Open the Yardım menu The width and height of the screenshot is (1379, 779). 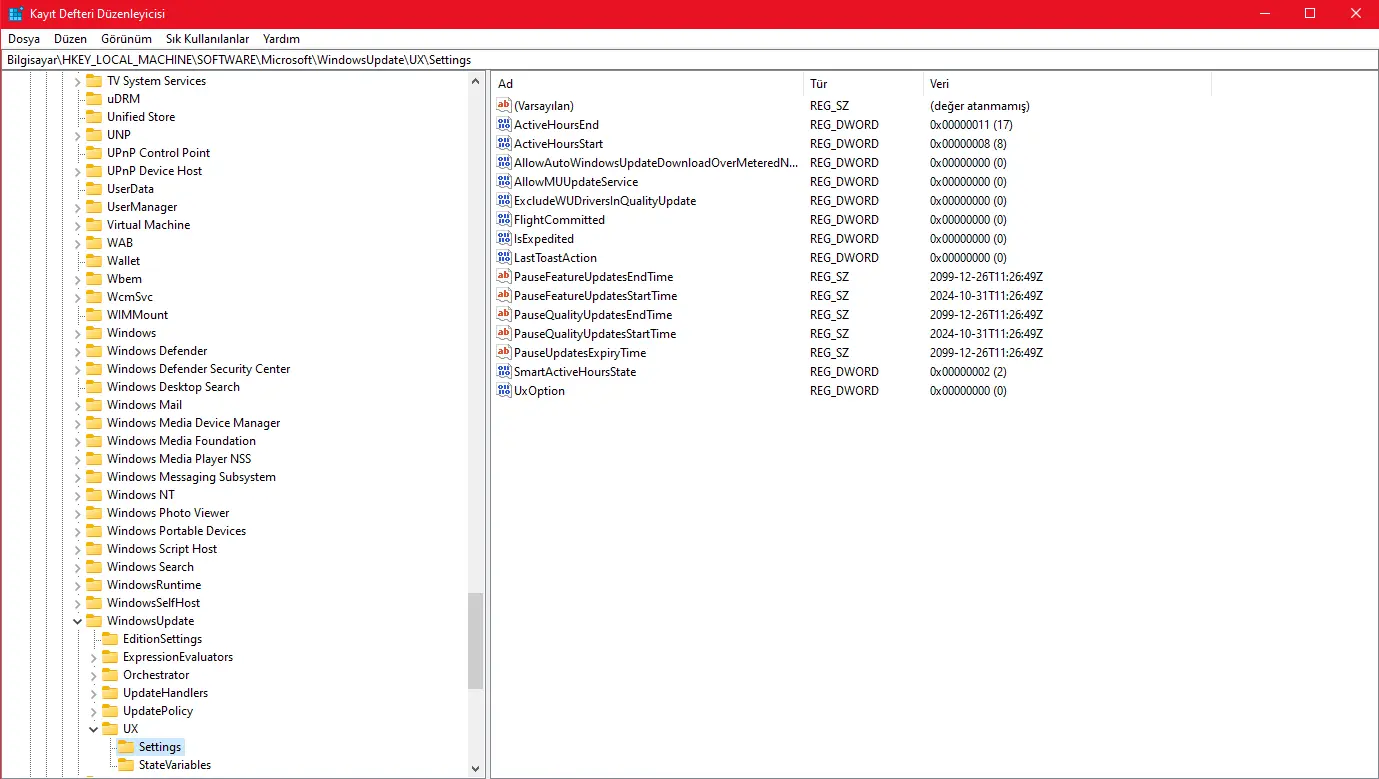[281, 39]
